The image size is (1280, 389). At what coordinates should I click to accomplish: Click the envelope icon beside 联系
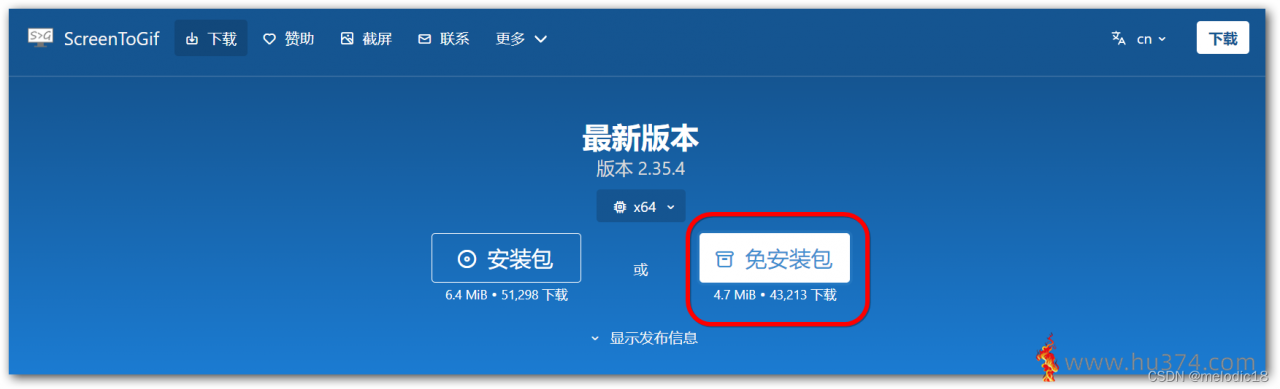click(425, 39)
